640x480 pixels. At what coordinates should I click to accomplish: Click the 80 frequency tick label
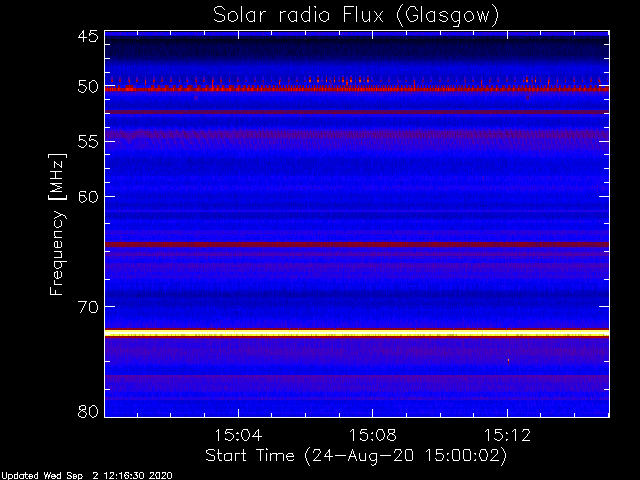(x=88, y=411)
